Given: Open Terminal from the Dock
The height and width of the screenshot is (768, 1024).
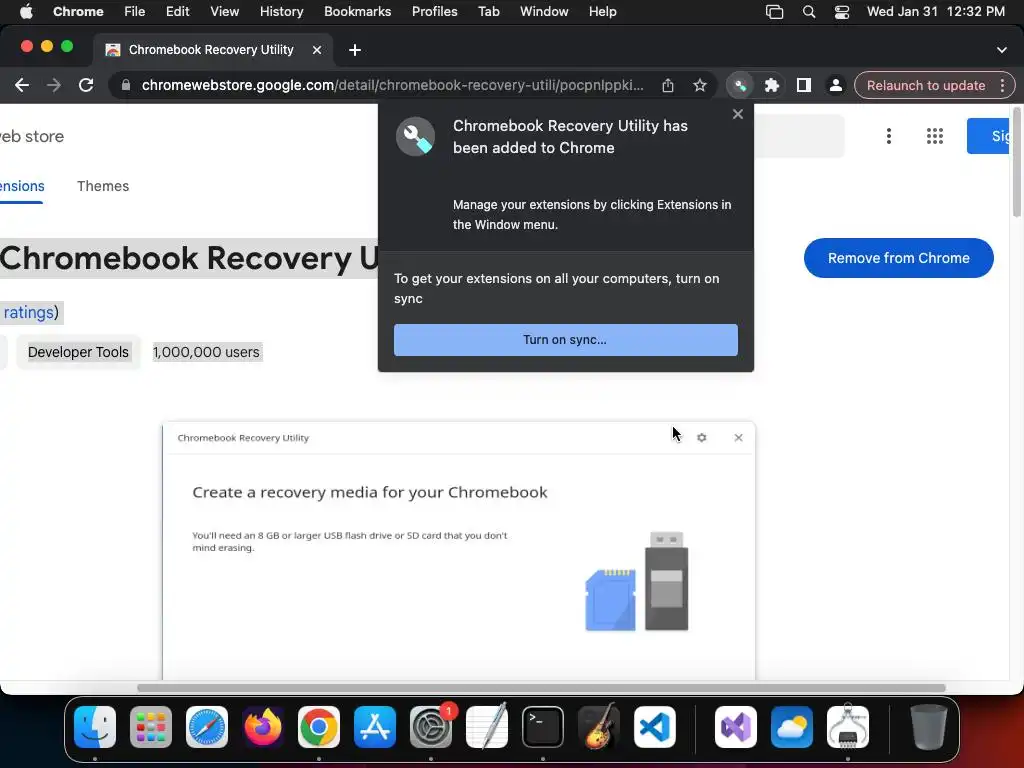Looking at the screenshot, I should (x=543, y=727).
